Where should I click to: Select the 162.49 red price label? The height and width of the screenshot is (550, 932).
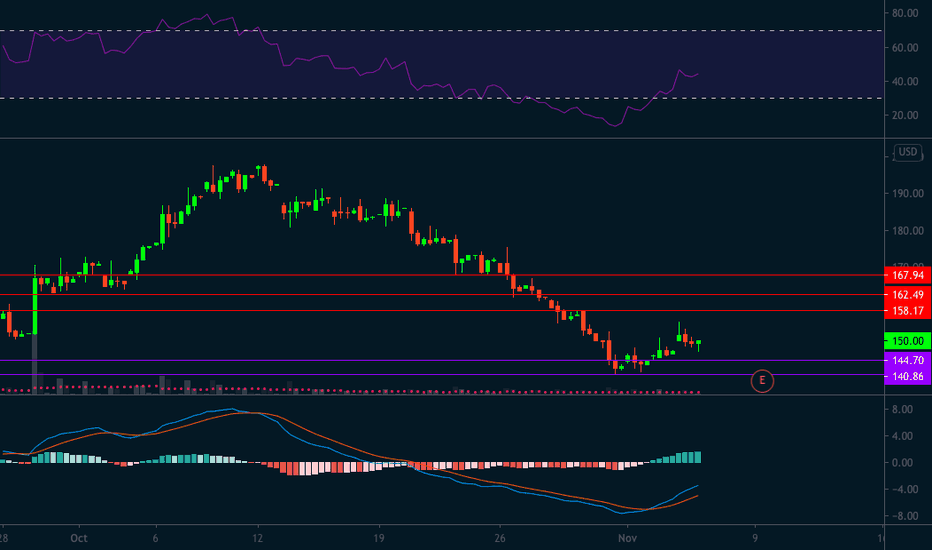[x=908, y=294]
